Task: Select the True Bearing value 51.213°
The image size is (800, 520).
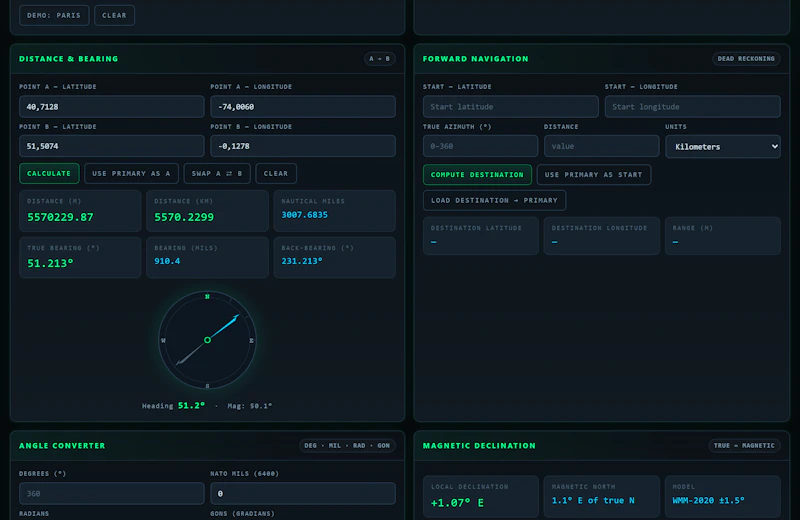Action: click(x=50, y=263)
